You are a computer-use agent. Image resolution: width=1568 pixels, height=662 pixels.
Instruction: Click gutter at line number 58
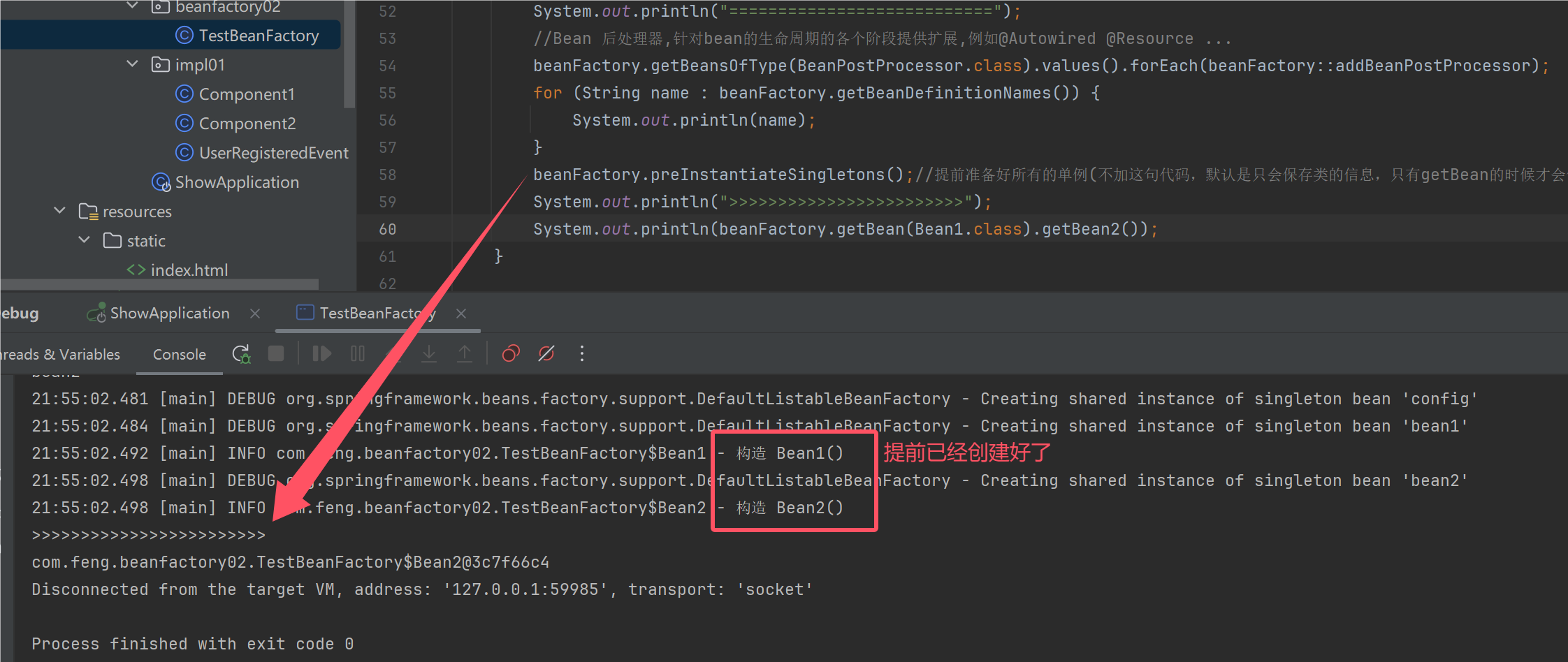pyautogui.click(x=388, y=175)
